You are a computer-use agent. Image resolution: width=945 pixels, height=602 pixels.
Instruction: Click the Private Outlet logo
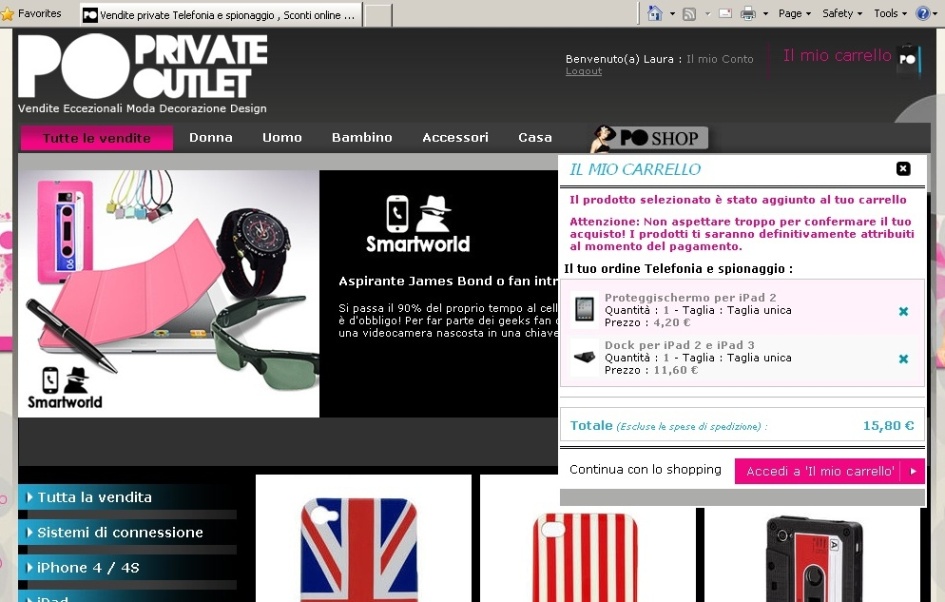coord(143,66)
